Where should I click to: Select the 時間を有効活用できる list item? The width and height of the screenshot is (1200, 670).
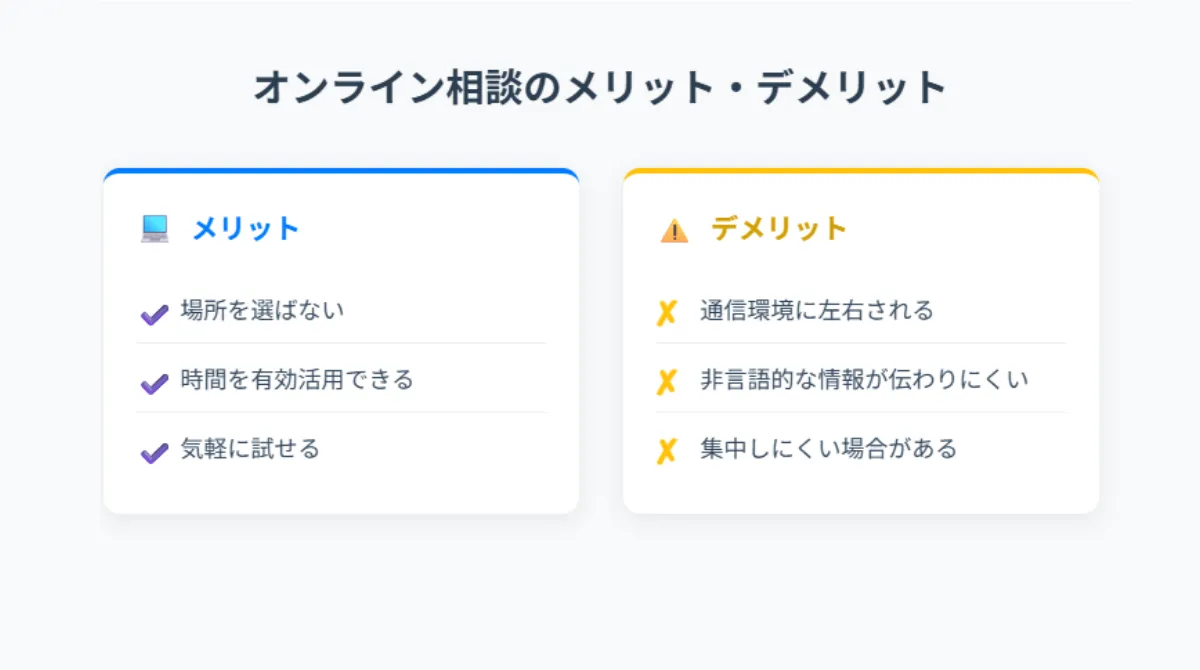[297, 380]
